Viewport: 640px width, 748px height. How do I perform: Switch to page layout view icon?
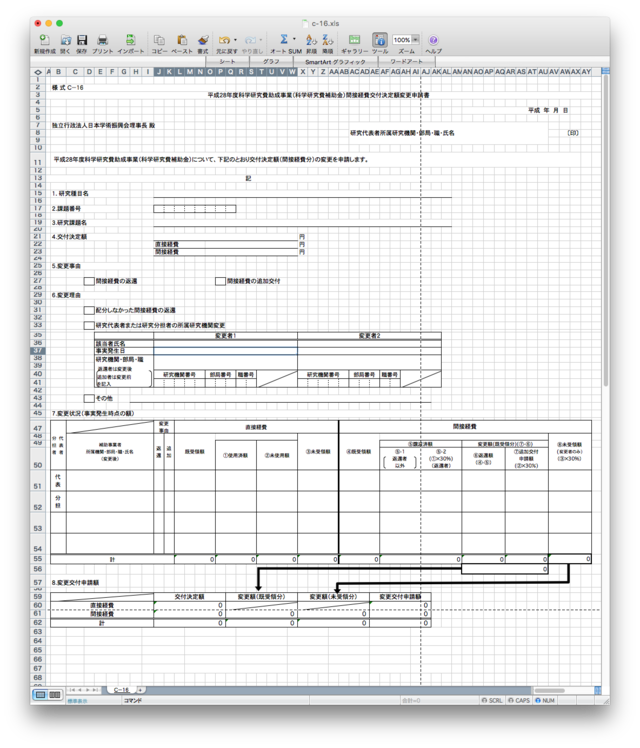pos(55,695)
